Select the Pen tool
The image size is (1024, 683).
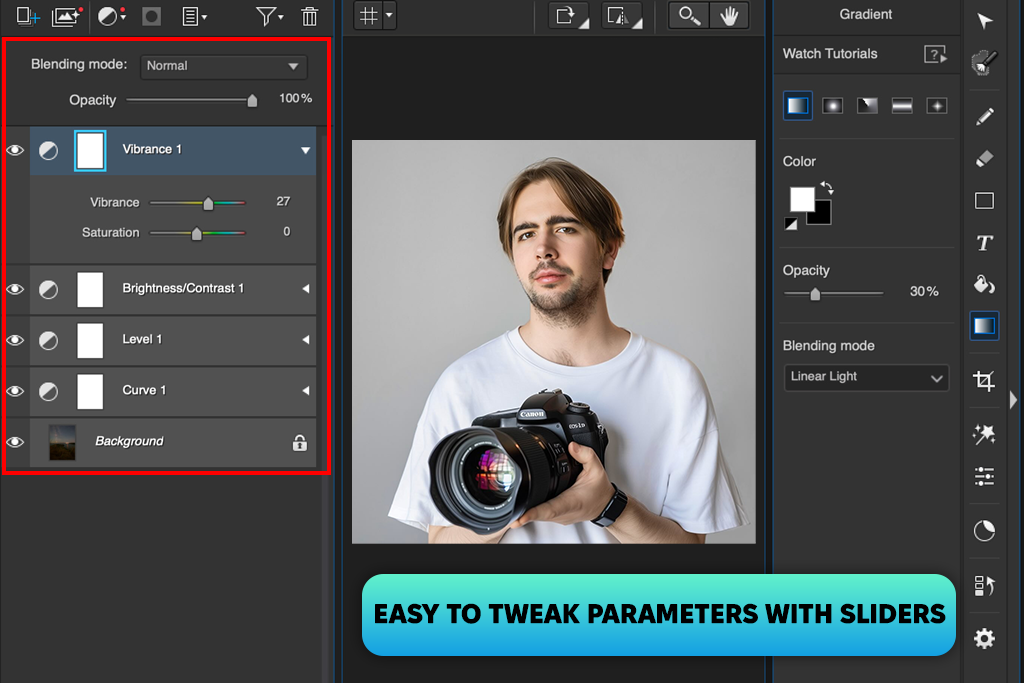(x=985, y=116)
